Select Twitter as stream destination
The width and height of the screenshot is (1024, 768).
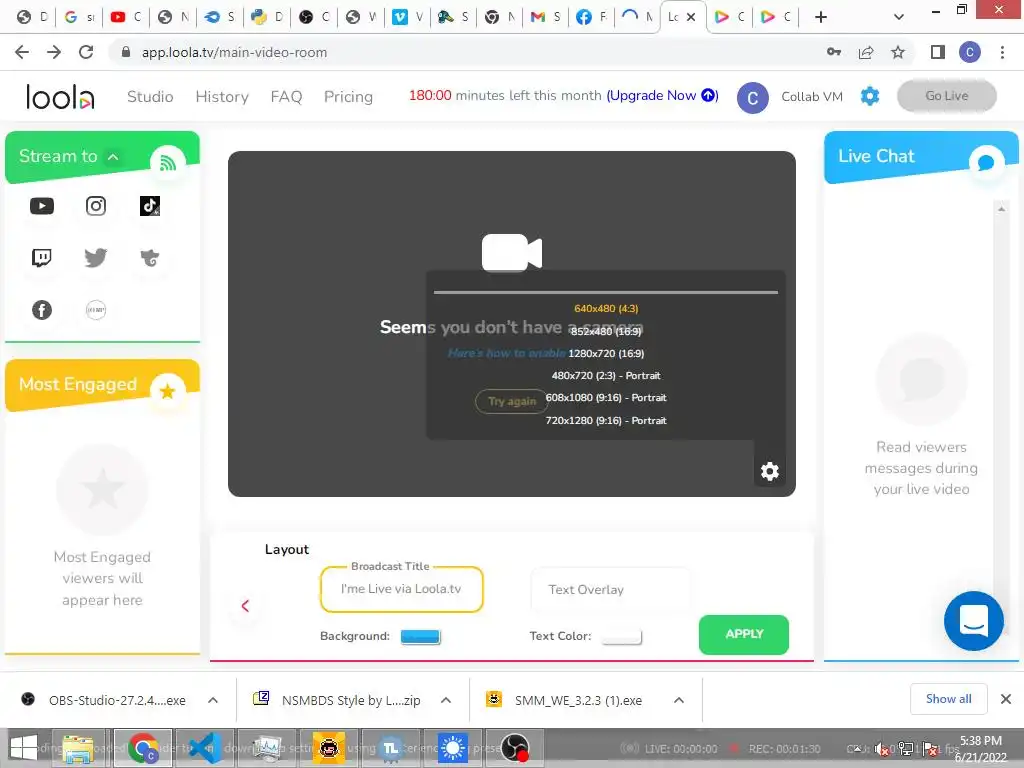96,258
